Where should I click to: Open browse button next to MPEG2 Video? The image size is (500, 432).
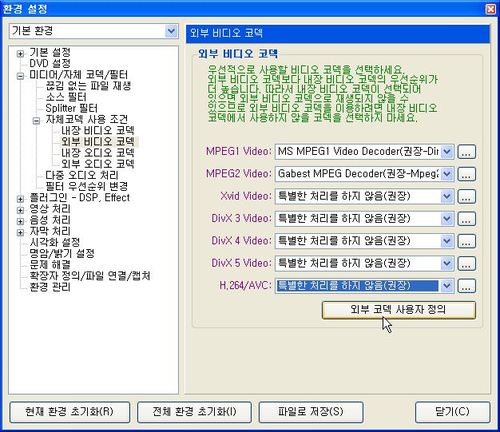(466, 174)
